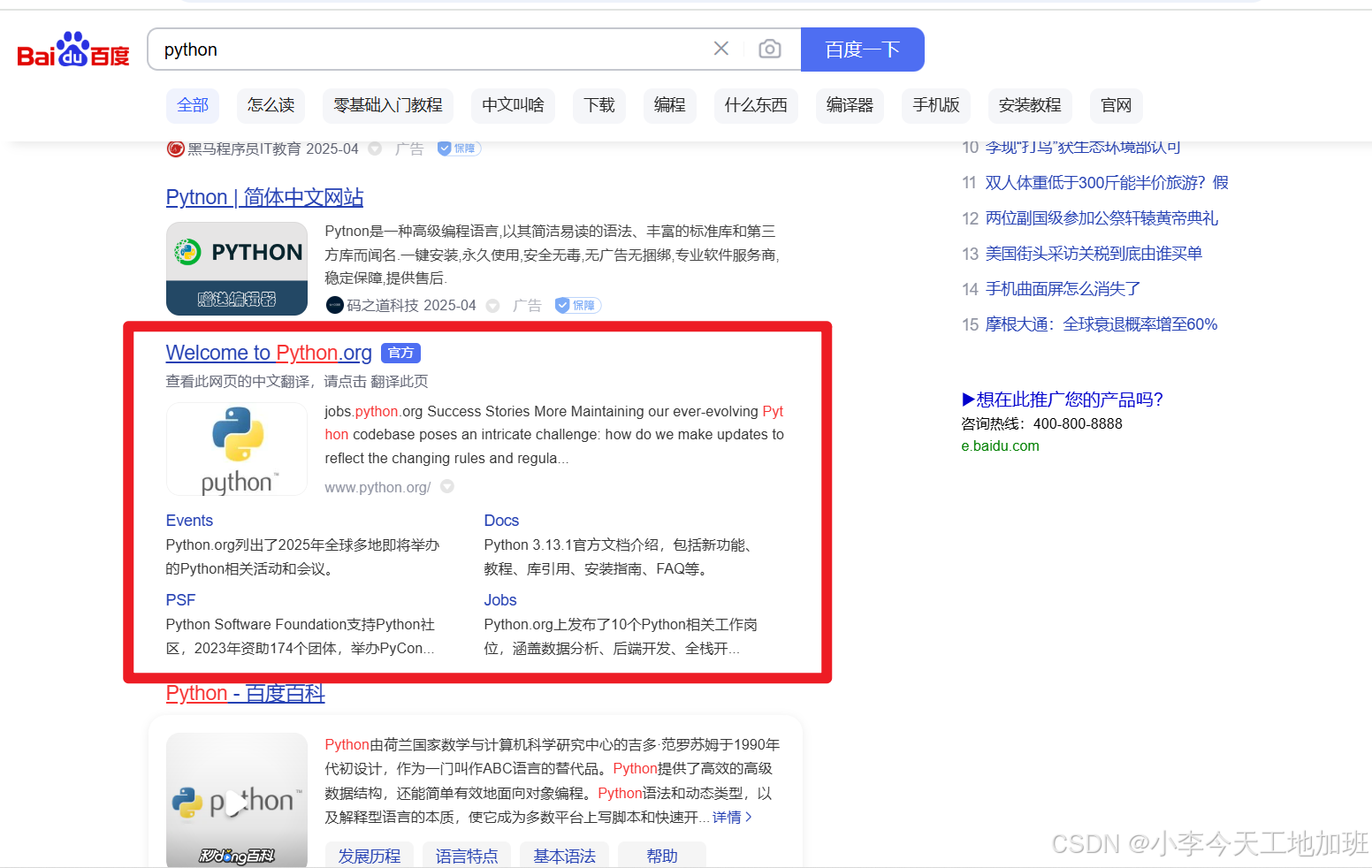Click the 黑马程序员IT教育 source icon
The height and width of the screenshot is (868, 1372).
[175, 148]
